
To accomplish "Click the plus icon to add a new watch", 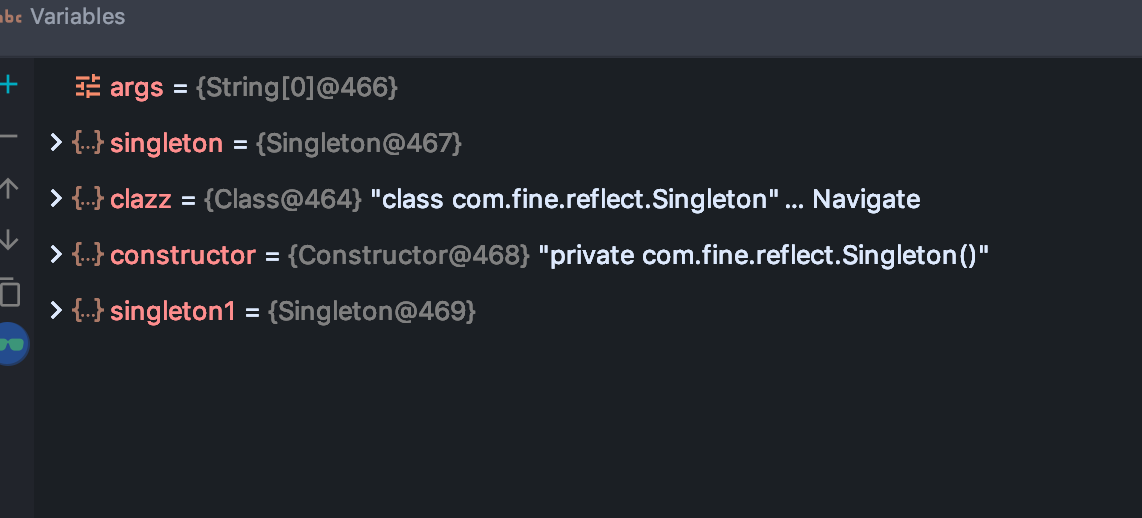I will pos(9,85).
